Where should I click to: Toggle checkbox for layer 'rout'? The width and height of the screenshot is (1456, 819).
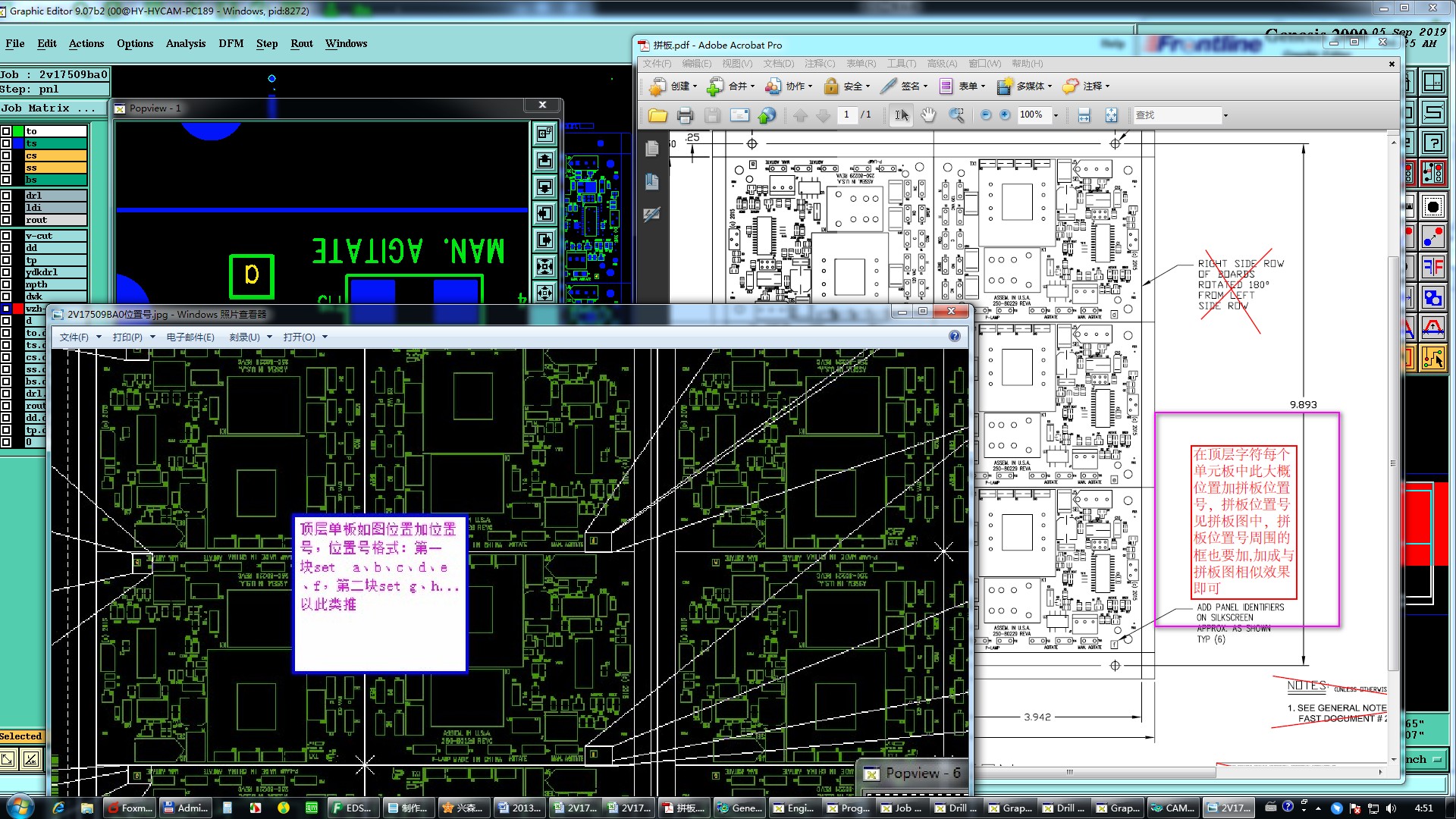(x=6, y=220)
